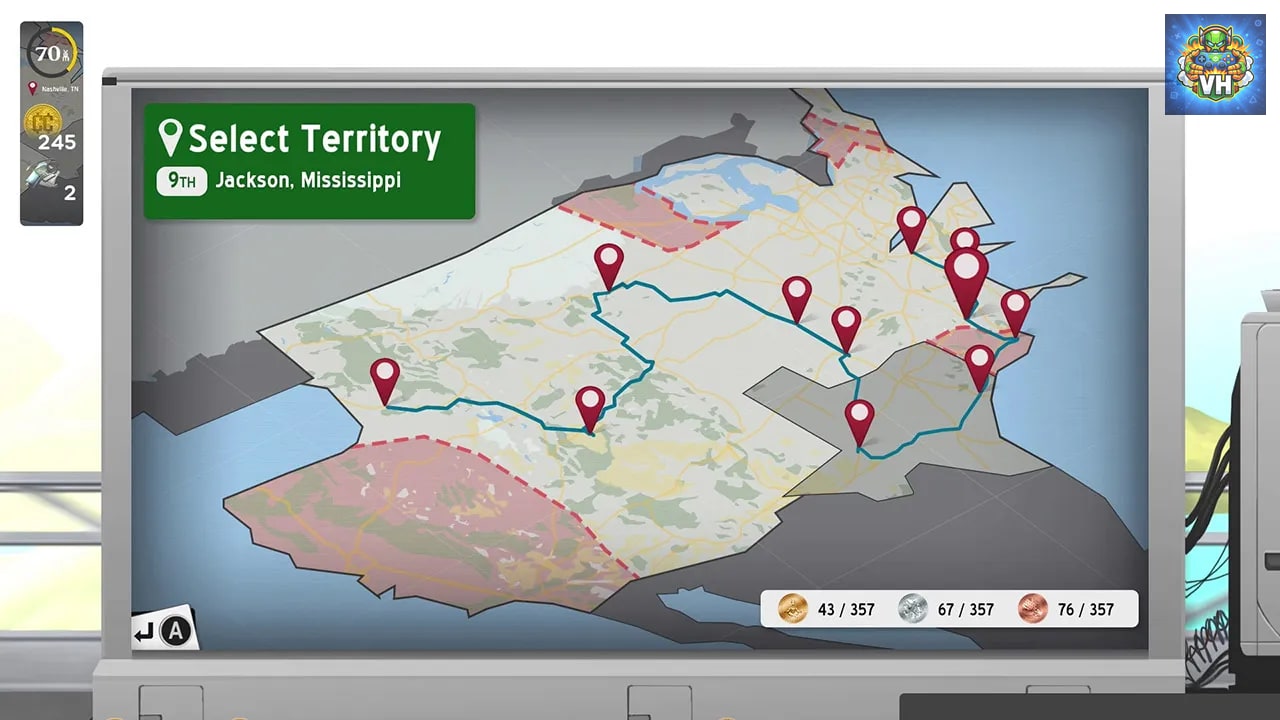Image resolution: width=1280 pixels, height=720 pixels.
Task: Select the pin at the top of the route loop
Action: click(x=609, y=266)
